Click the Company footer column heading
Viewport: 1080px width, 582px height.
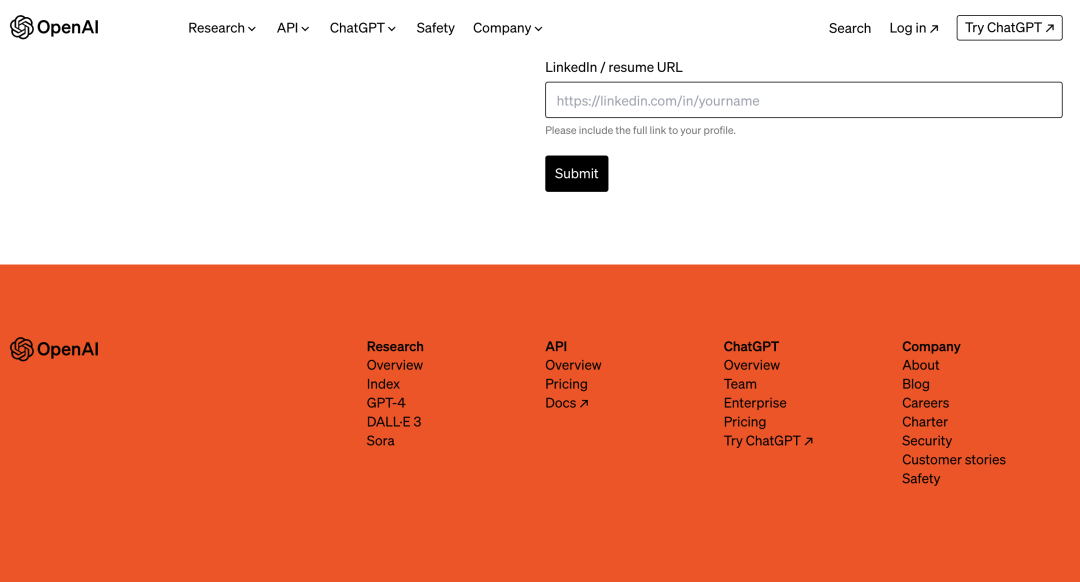pos(931,346)
